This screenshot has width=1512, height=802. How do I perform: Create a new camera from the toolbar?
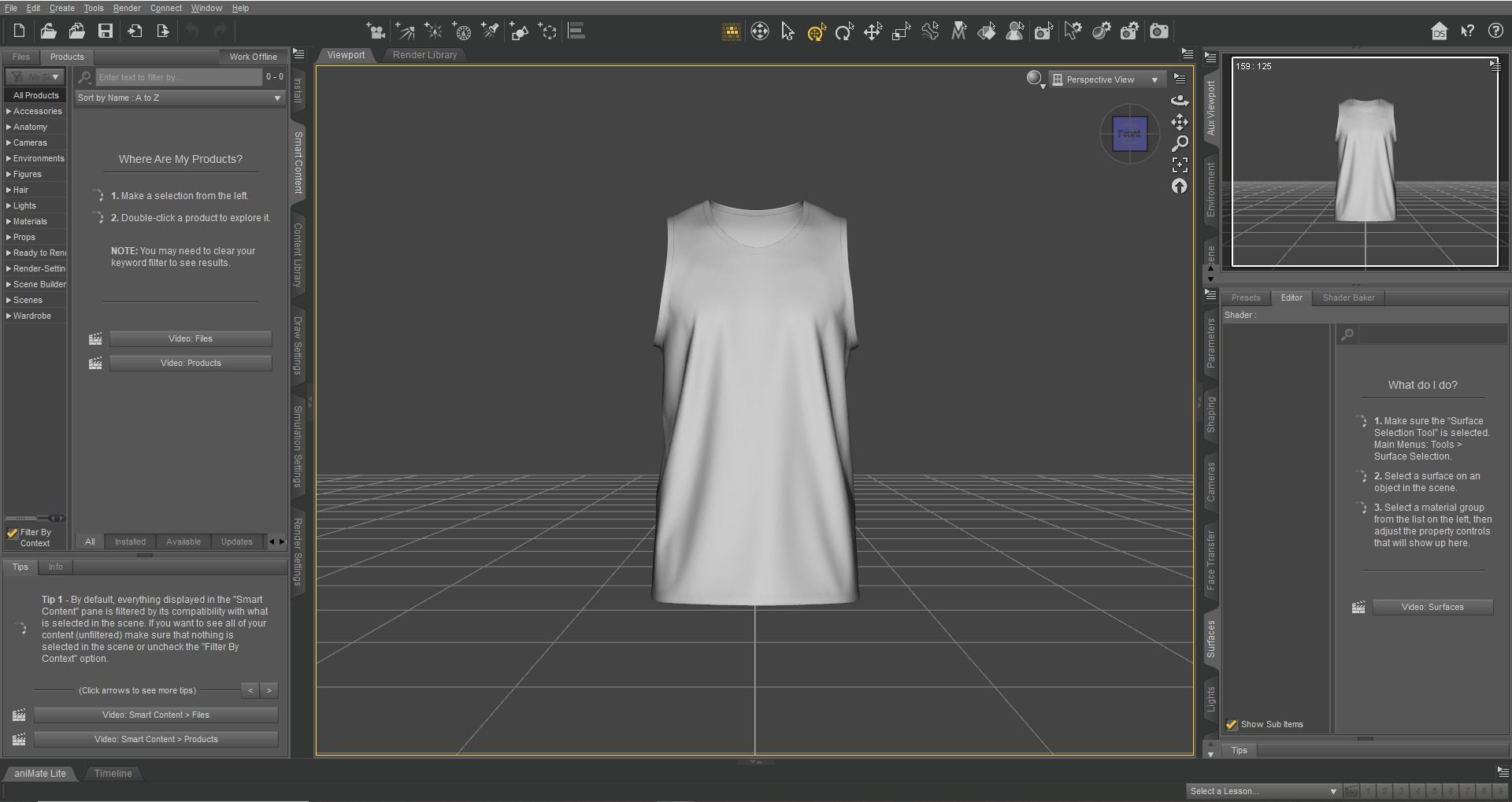[376, 31]
